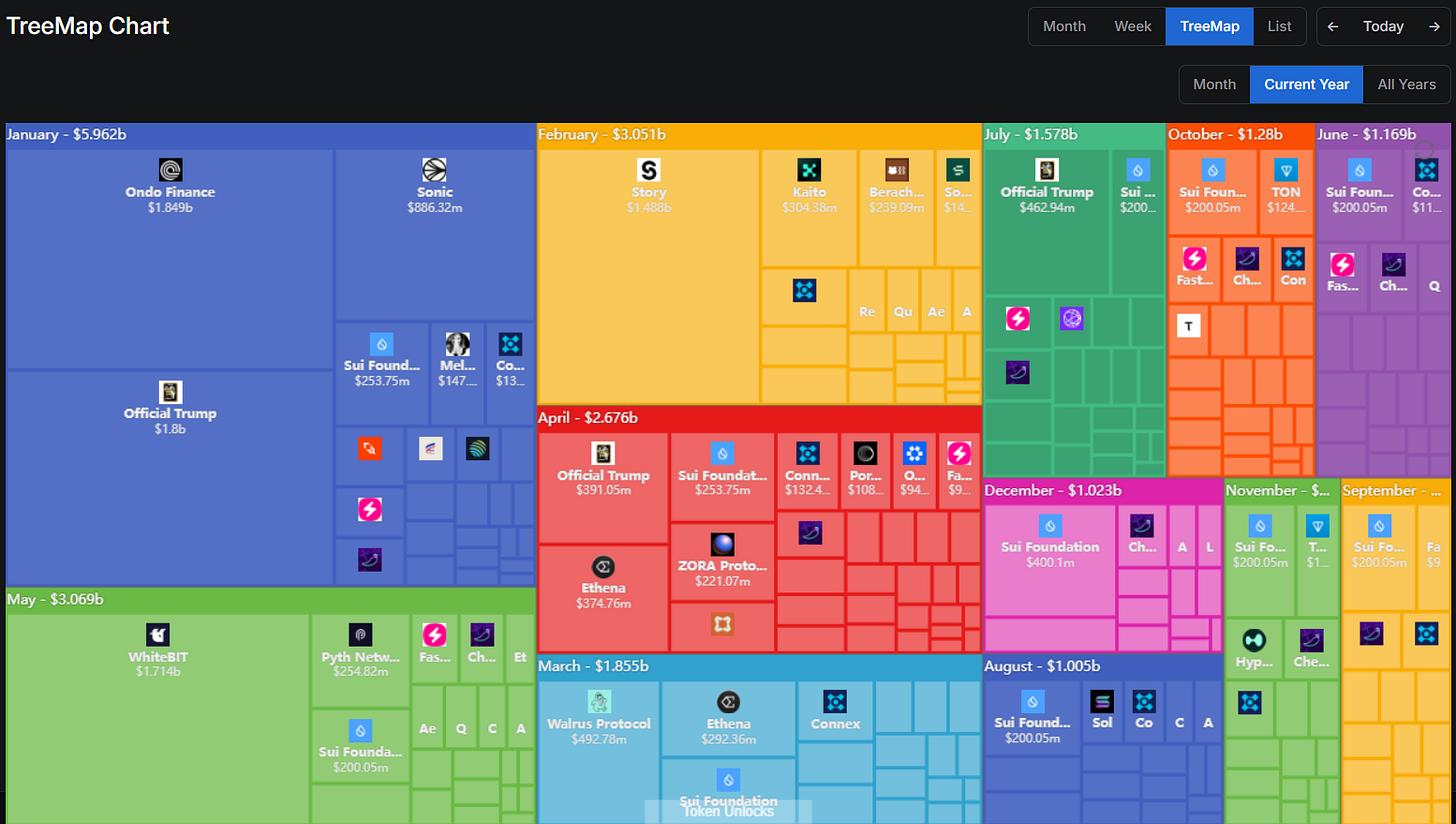Switch to the List view tab
Viewport: 1456px width, 824px height.
(1279, 26)
